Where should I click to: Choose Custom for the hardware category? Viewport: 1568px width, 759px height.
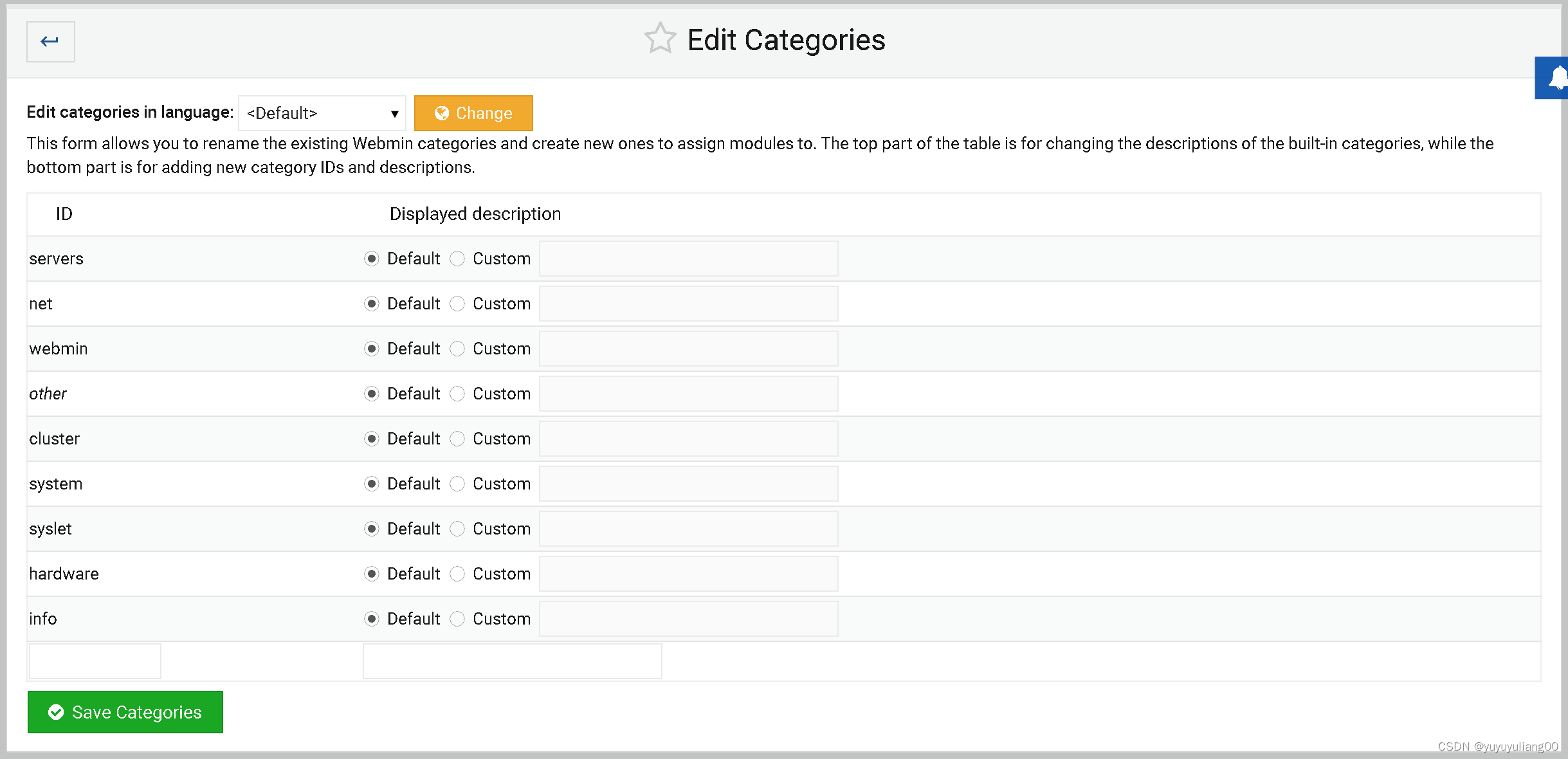(x=457, y=574)
